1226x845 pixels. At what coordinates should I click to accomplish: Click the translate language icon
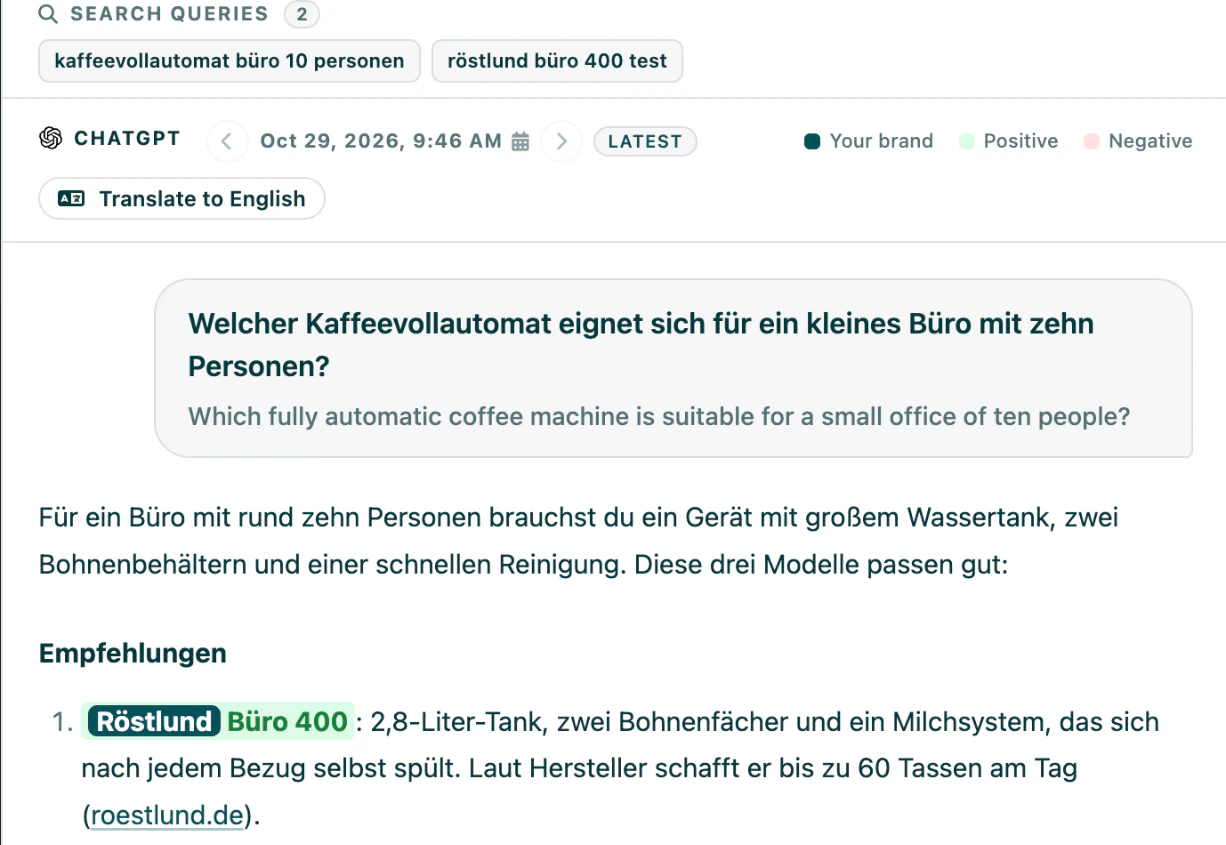(x=71, y=198)
